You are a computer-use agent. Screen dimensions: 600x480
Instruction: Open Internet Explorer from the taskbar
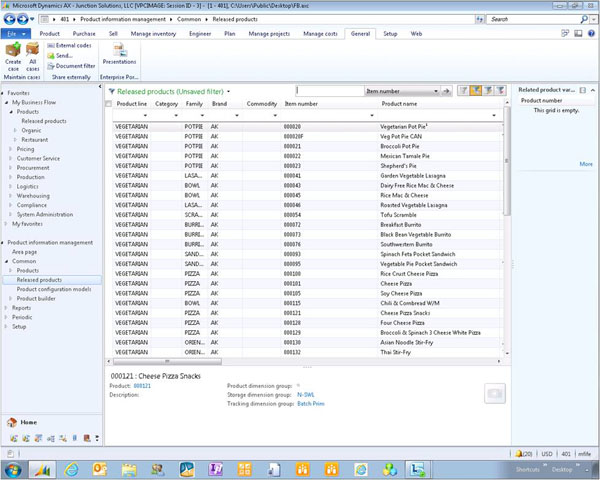[71, 468]
